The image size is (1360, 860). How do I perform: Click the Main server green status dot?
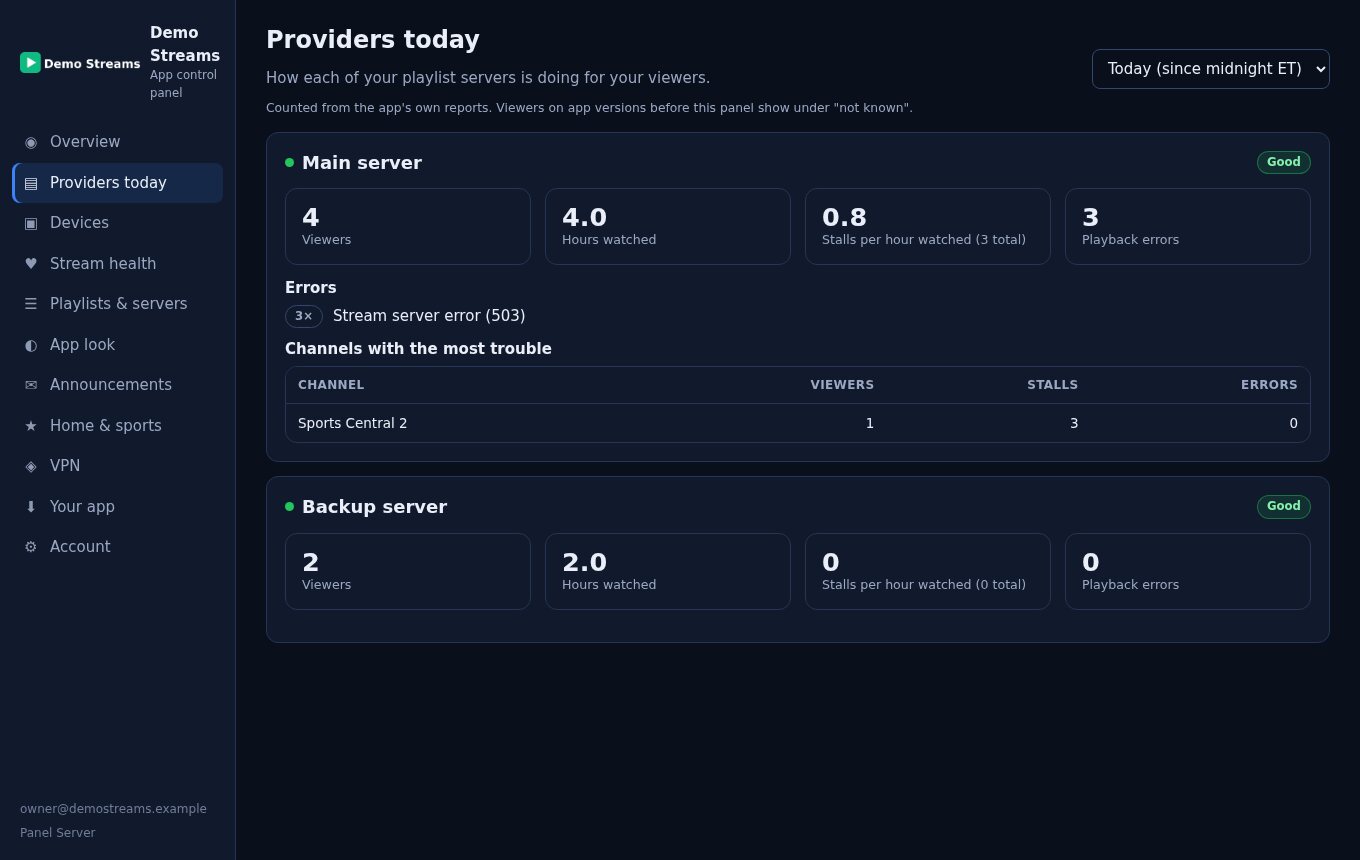coord(289,163)
